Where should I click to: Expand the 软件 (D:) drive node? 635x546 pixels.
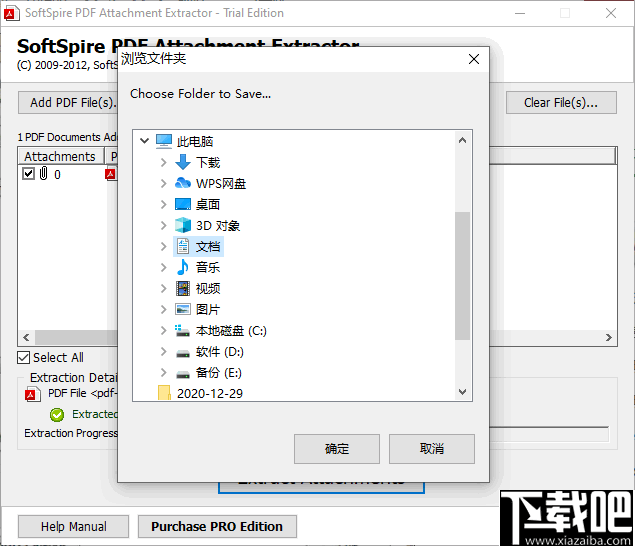pos(163,352)
